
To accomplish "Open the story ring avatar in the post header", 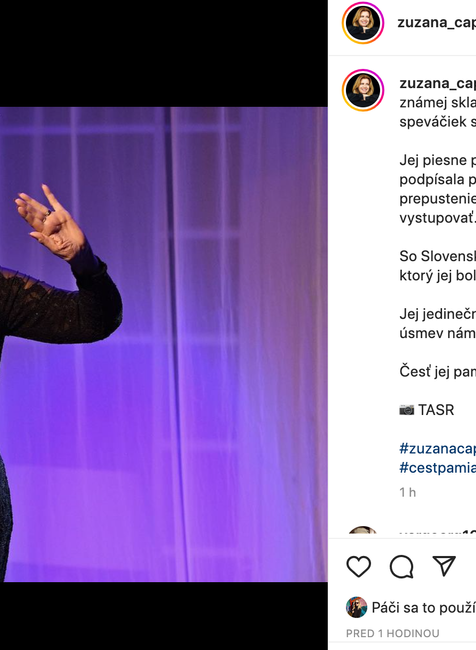I will 363,23.
